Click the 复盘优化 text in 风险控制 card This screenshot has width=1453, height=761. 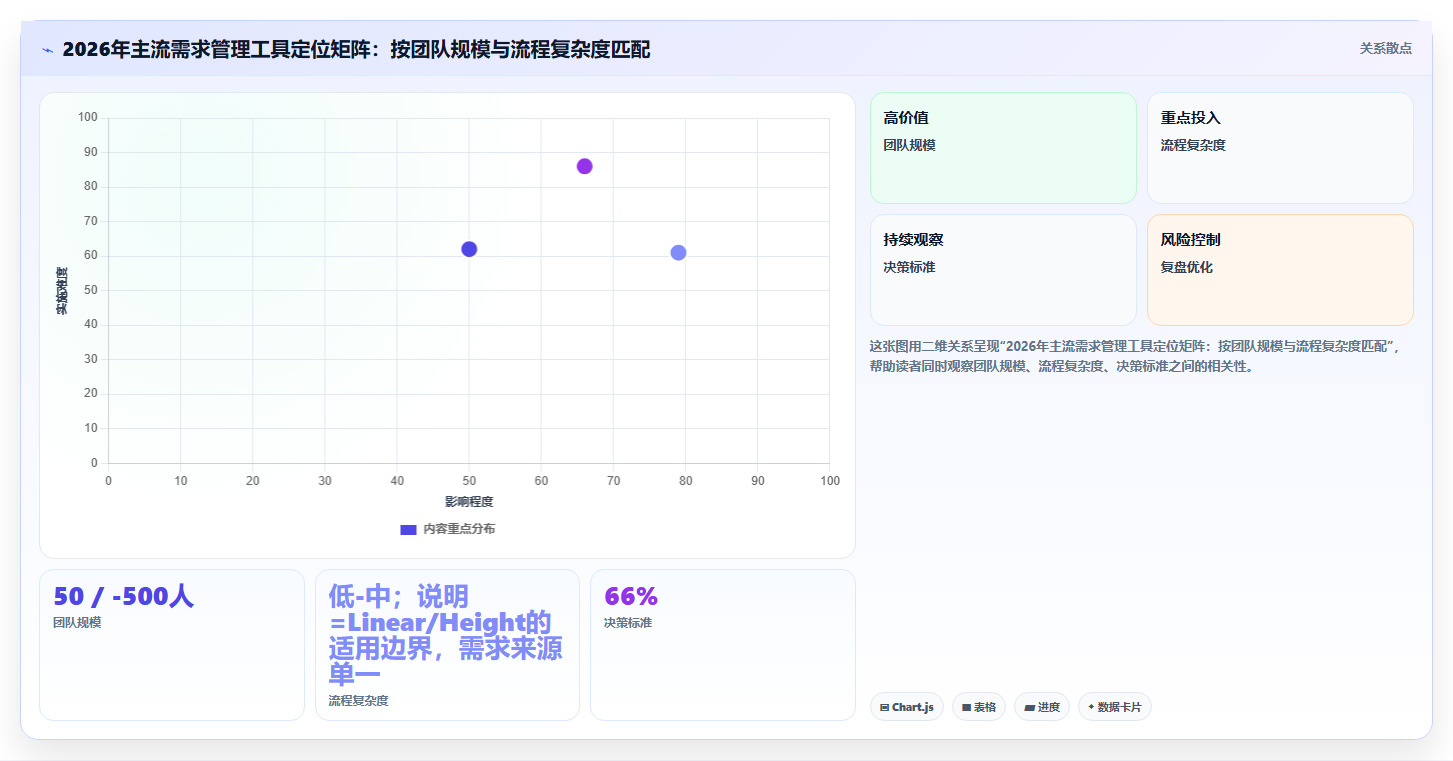[x=1187, y=267]
